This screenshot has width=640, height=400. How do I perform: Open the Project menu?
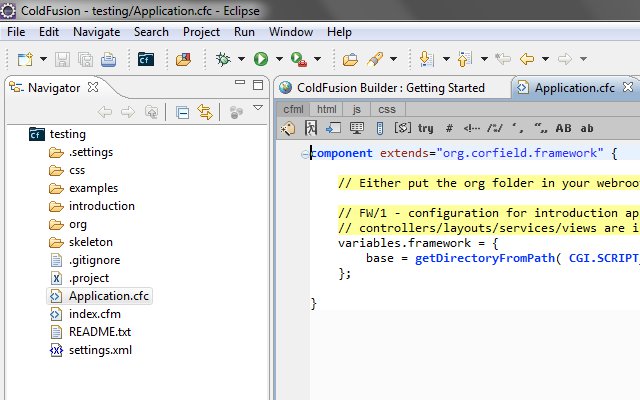[201, 32]
